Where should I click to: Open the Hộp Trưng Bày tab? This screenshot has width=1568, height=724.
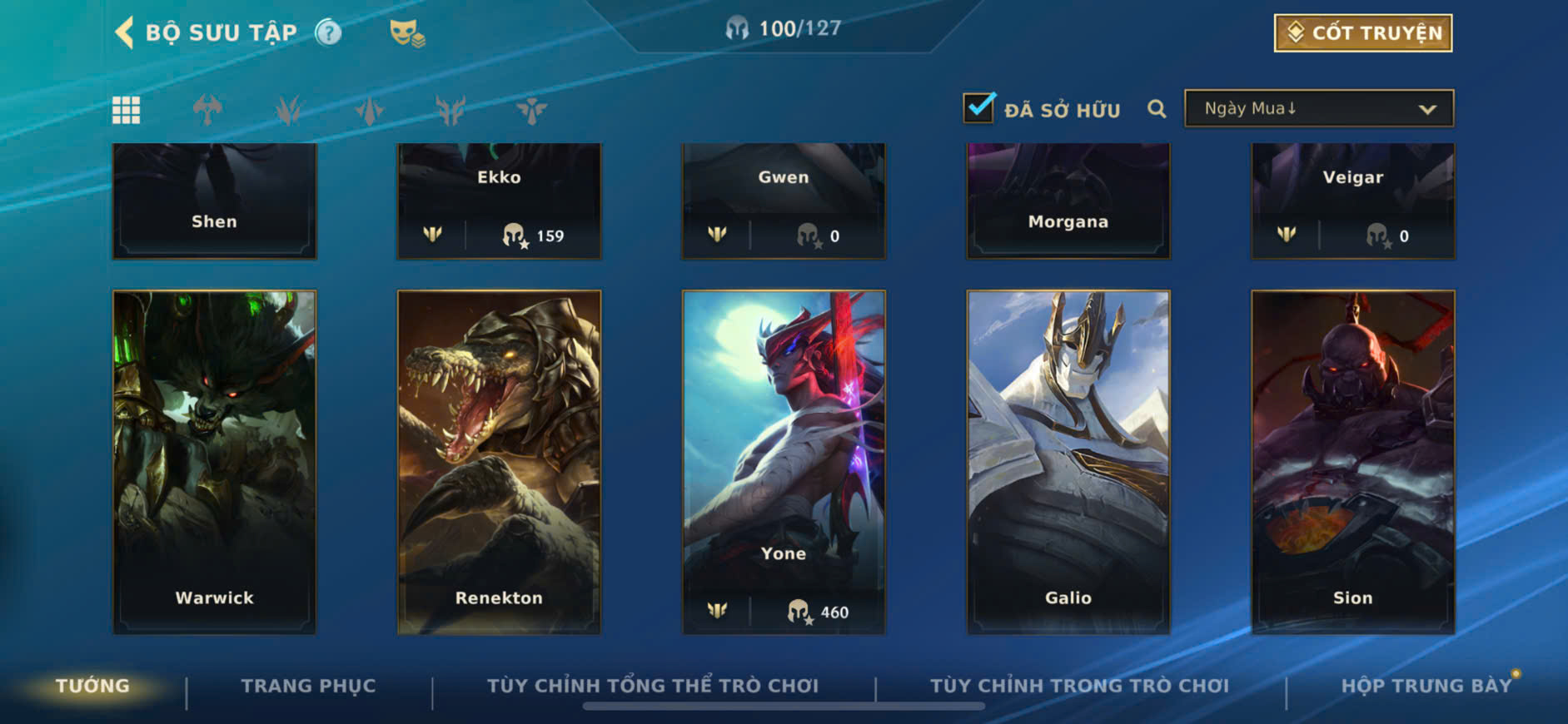tap(1426, 686)
